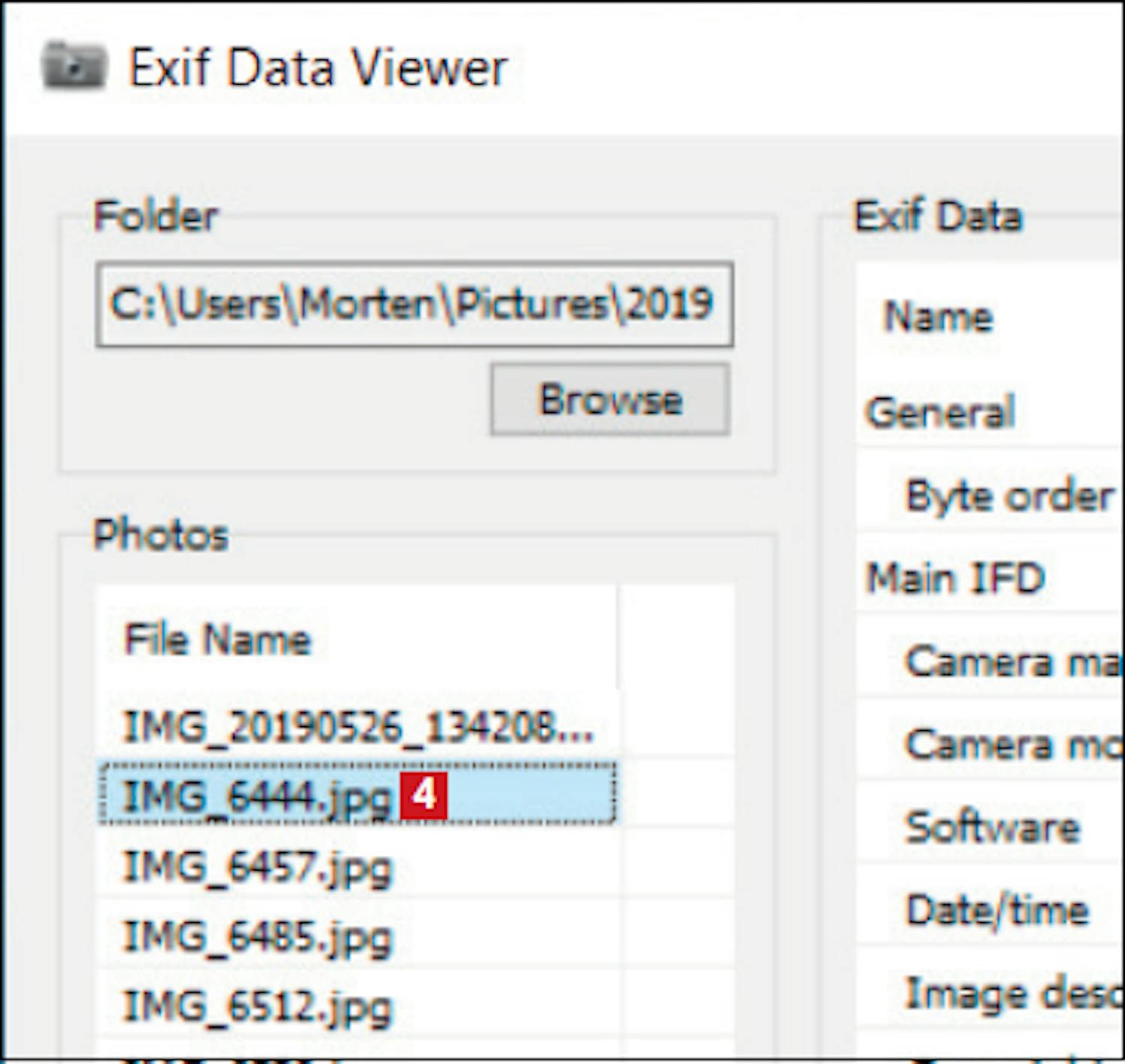Choose IMG_6457.jpg from the photos list

[x=256, y=867]
